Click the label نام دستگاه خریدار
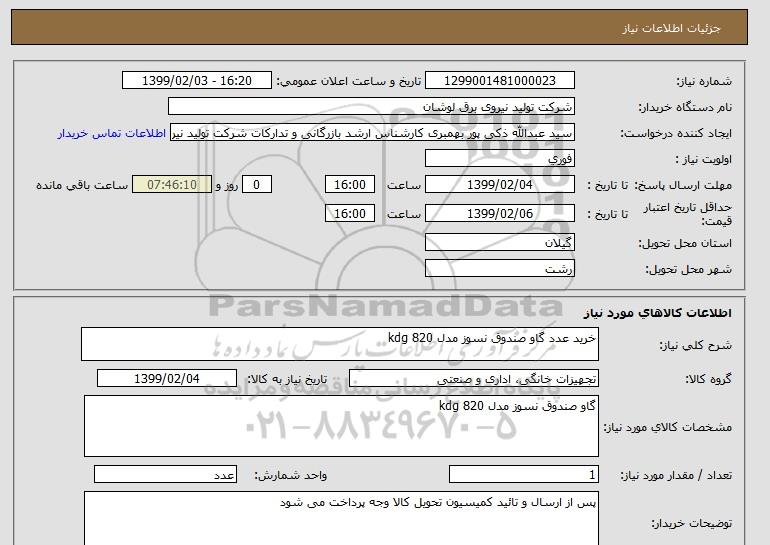770x545 pixels. point(685,108)
